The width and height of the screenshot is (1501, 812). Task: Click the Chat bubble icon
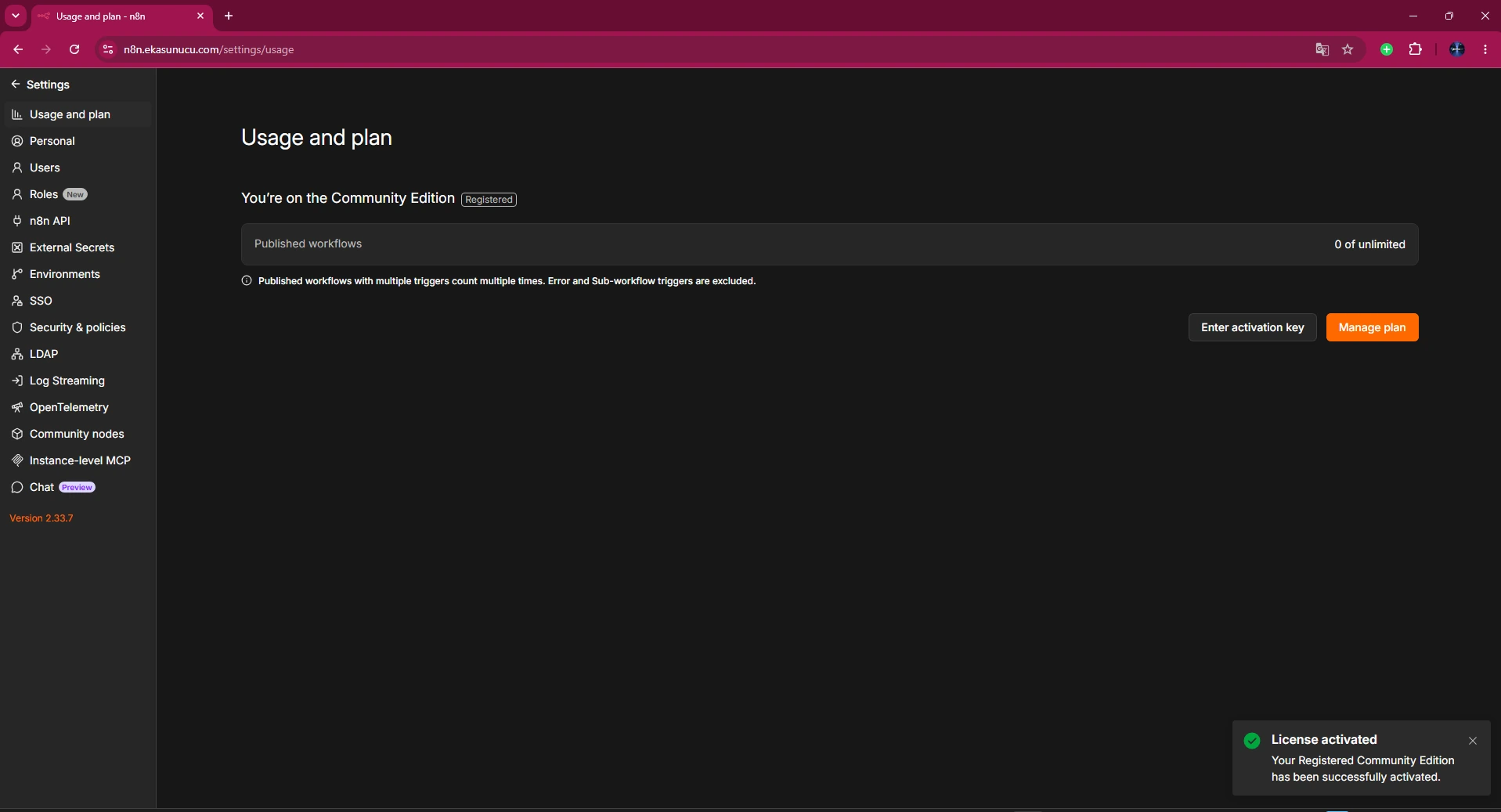tap(17, 487)
